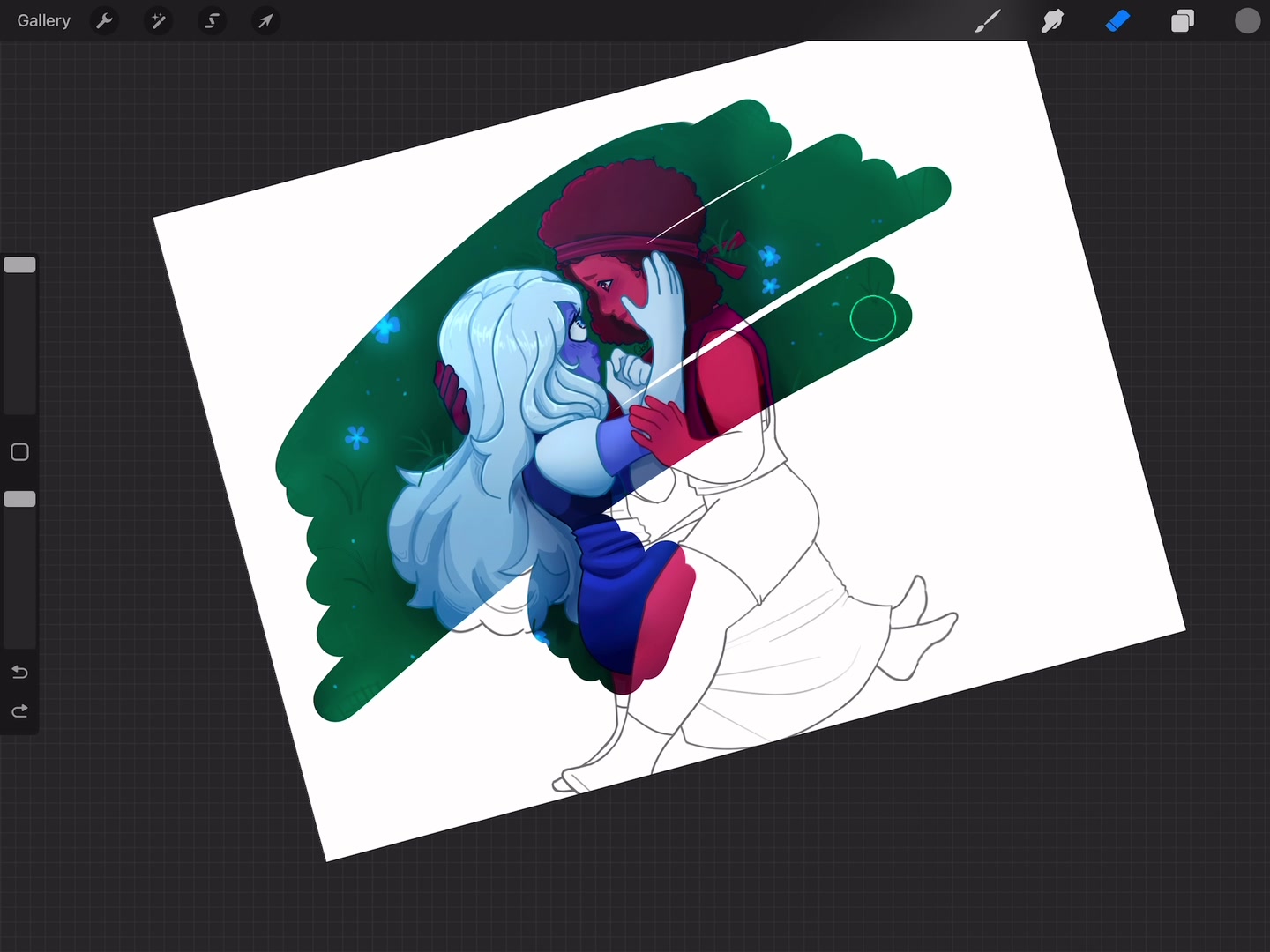Viewport: 1270px width, 952px height.
Task: Select the Smudge tool
Action: 1052,20
